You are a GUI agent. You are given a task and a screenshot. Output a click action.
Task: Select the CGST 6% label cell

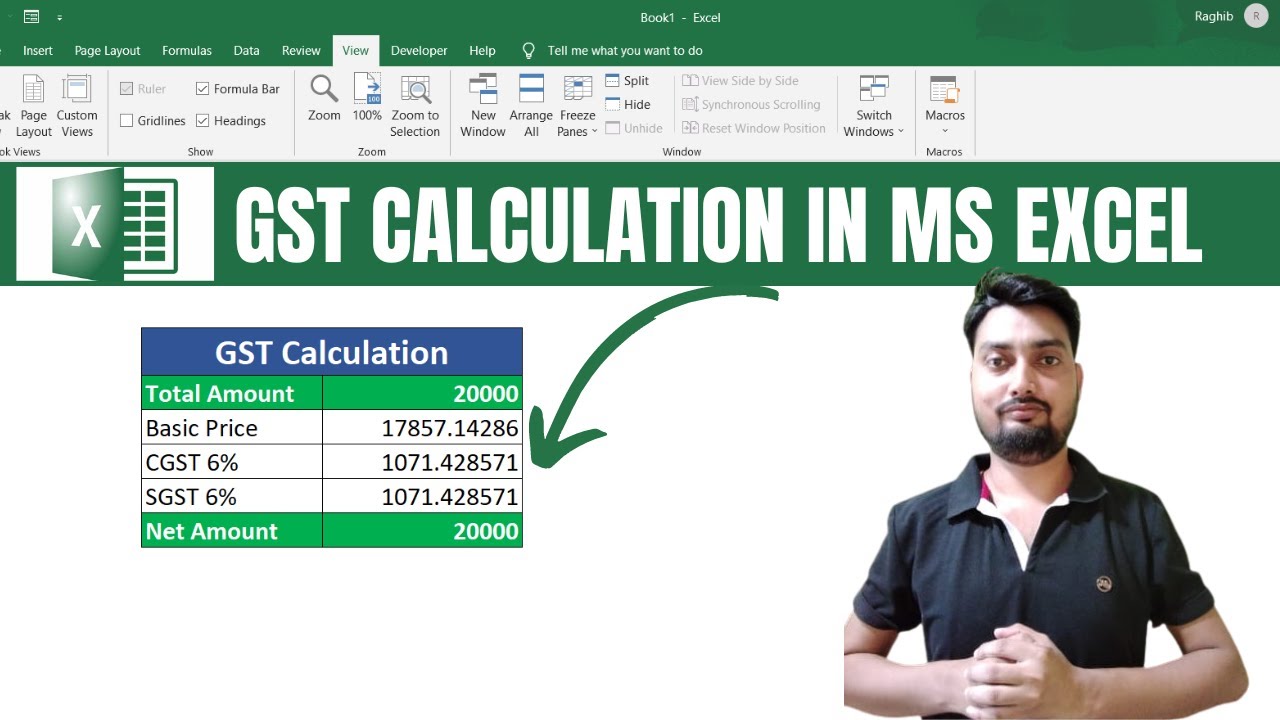[232, 462]
